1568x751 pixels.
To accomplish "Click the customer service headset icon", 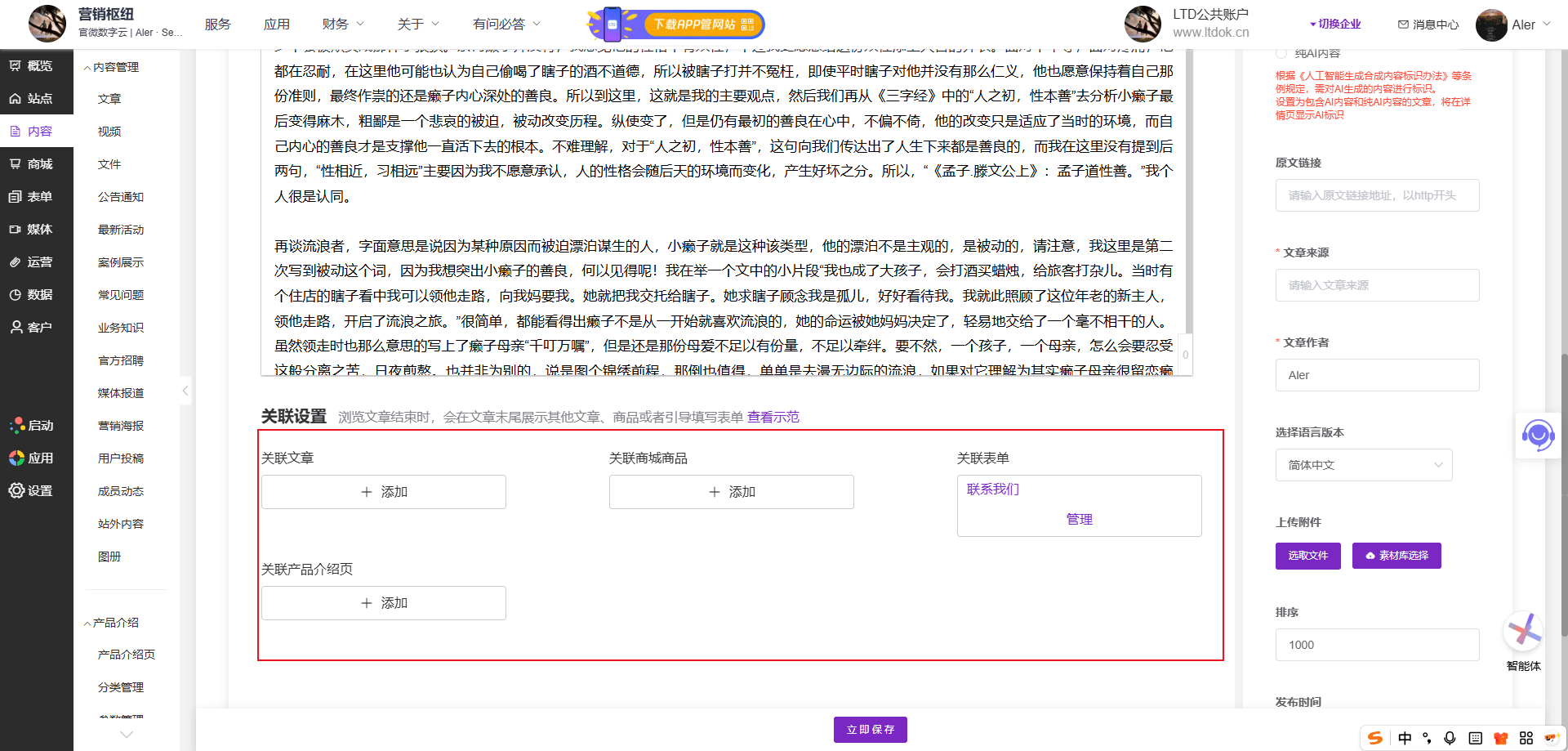I will [x=1538, y=436].
